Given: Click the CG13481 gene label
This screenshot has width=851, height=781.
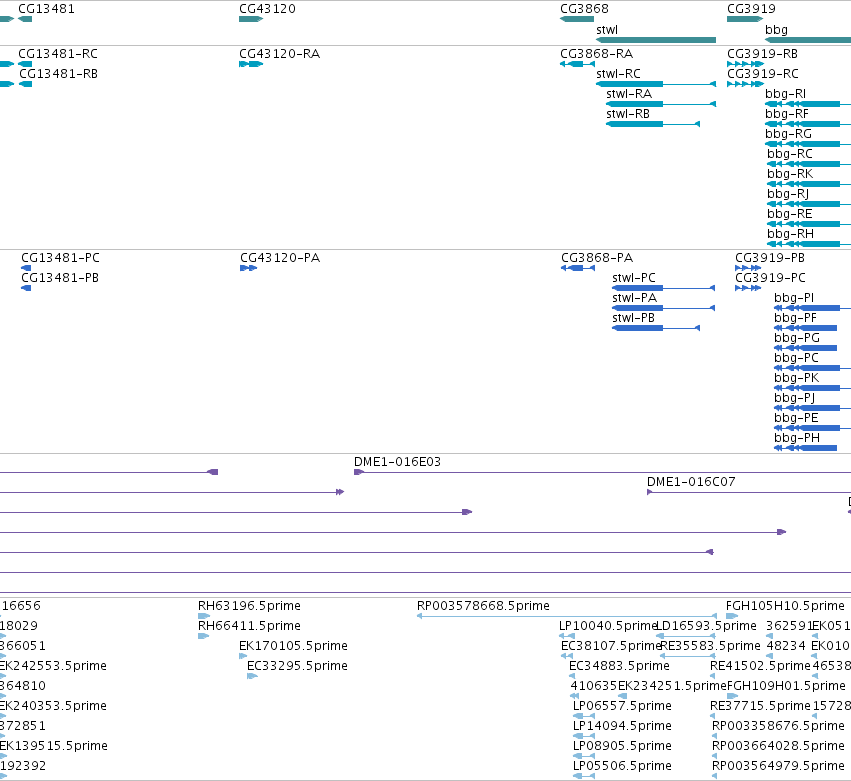Looking at the screenshot, I should (46, 9).
